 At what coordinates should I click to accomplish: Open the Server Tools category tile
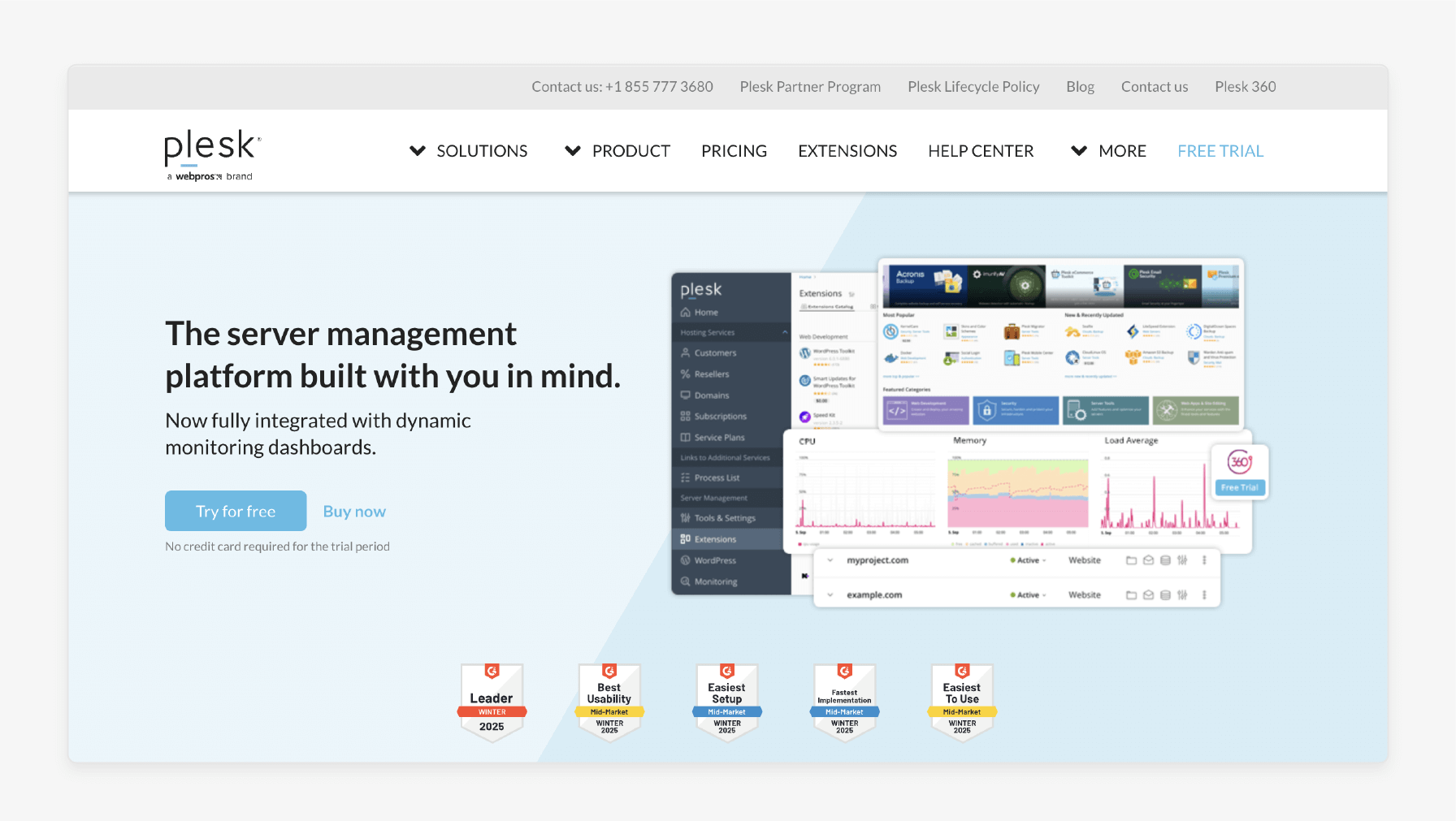tap(1106, 411)
